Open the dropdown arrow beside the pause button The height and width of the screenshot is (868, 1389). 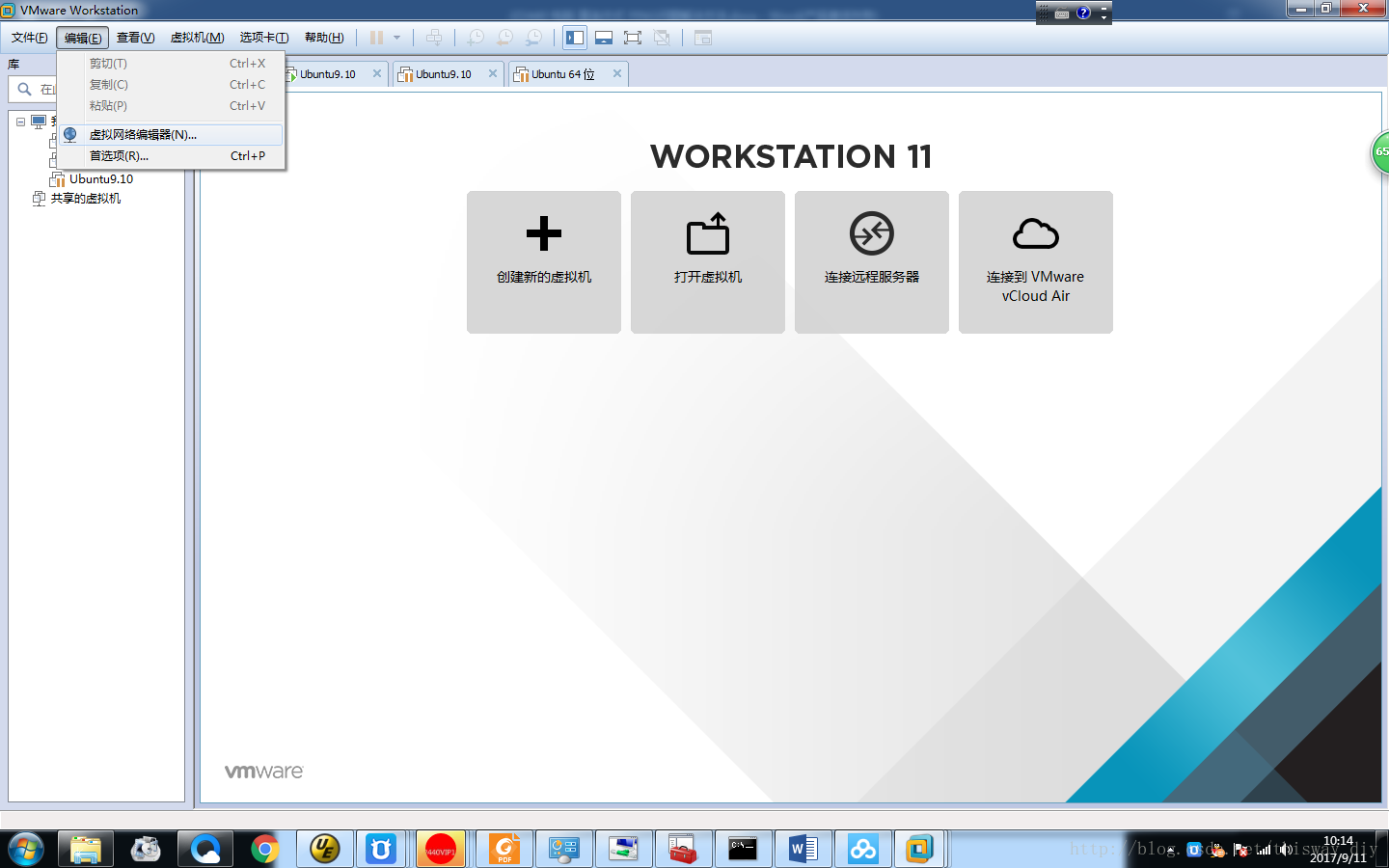[396, 38]
